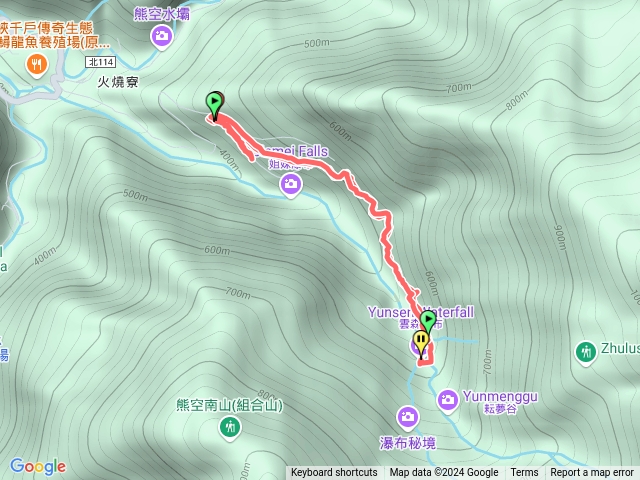Click the 火燒寮 place label
Image resolution: width=640 pixels, height=480 pixels.
tap(118, 82)
